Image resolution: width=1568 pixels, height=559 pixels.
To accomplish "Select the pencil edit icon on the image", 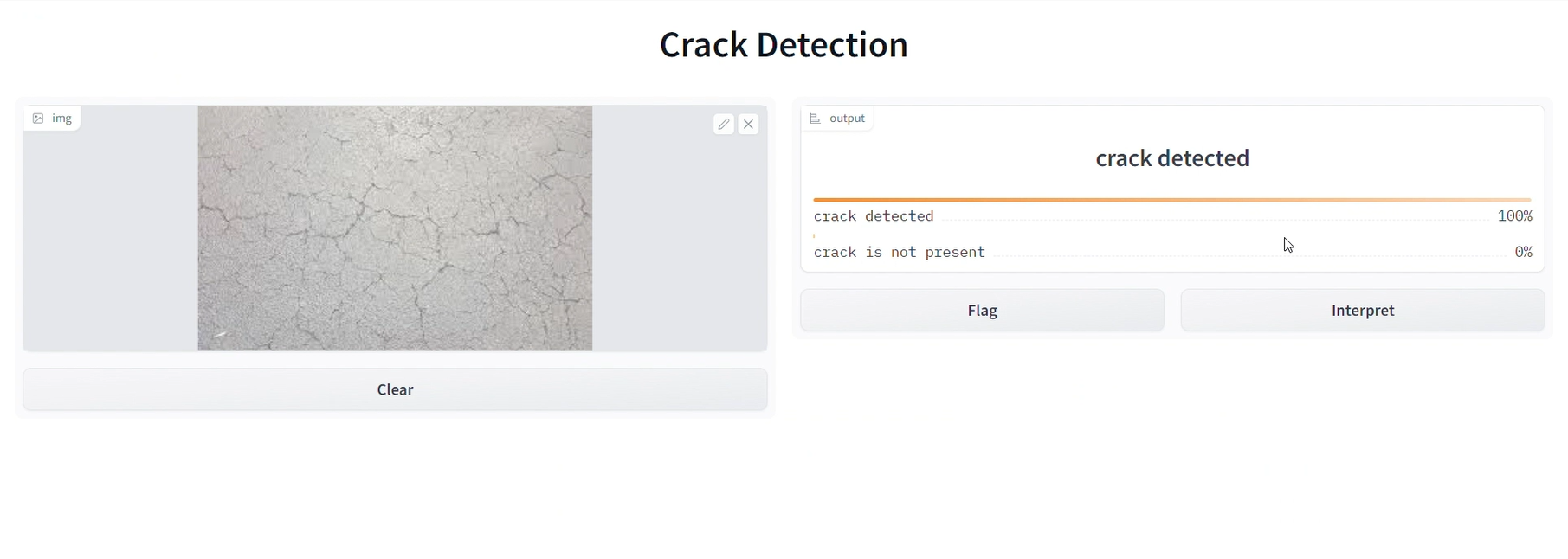I will pyautogui.click(x=724, y=124).
